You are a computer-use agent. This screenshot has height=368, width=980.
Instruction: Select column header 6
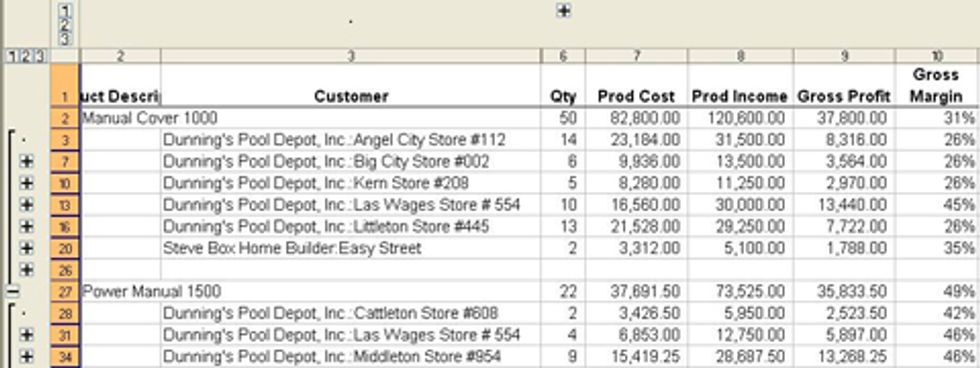coord(563,56)
